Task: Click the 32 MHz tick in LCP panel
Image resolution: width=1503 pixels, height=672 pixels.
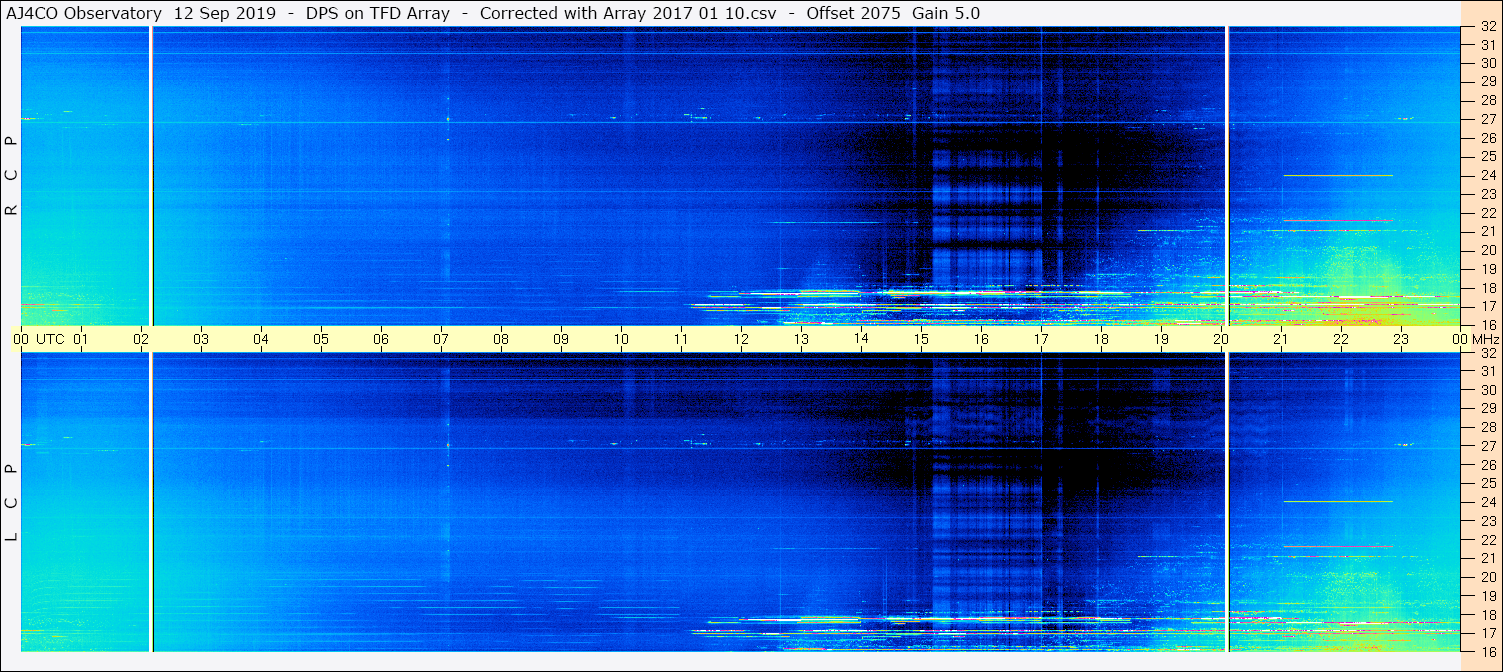Action: [x=1488, y=353]
